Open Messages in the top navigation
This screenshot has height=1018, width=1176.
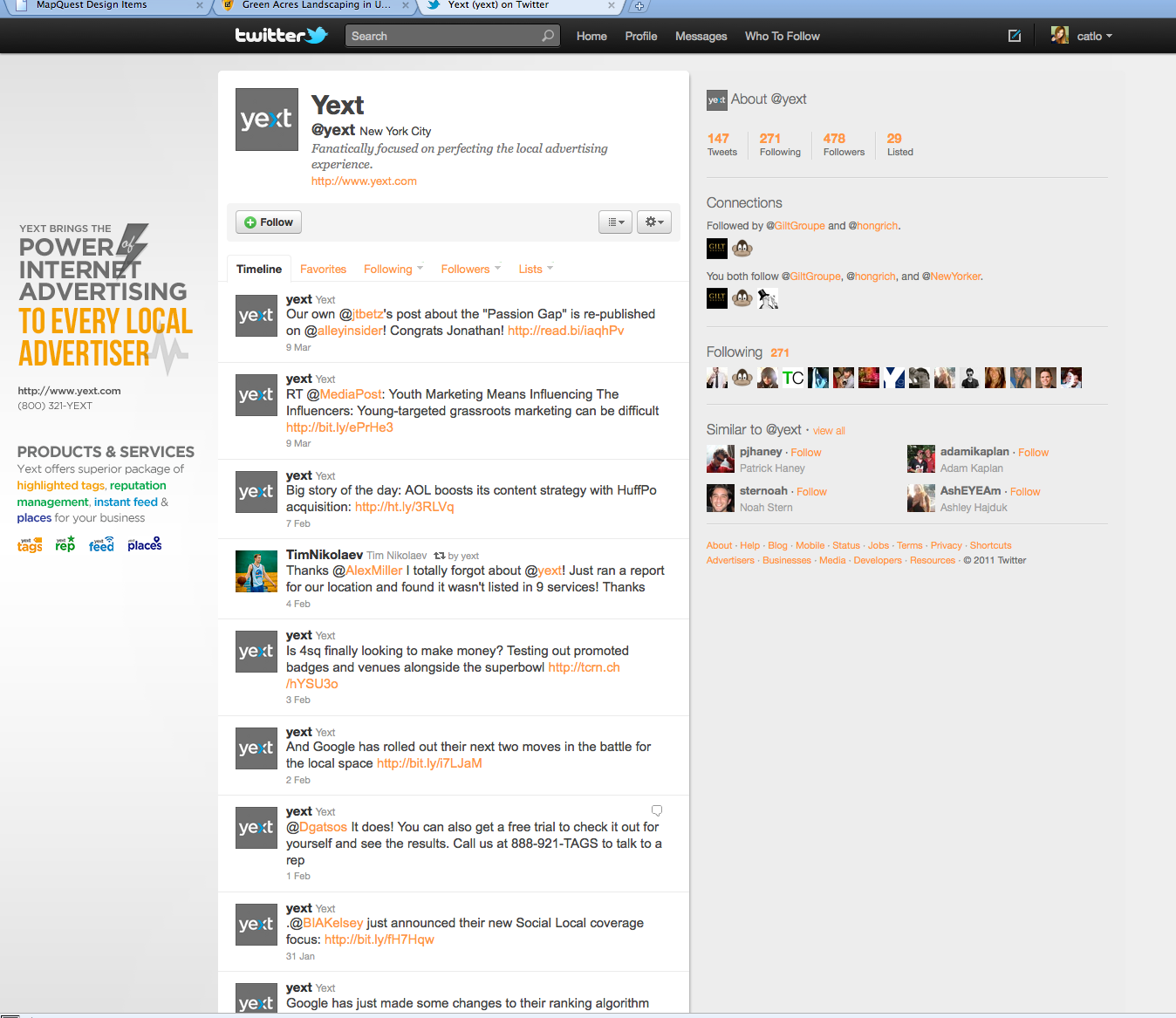tap(701, 36)
